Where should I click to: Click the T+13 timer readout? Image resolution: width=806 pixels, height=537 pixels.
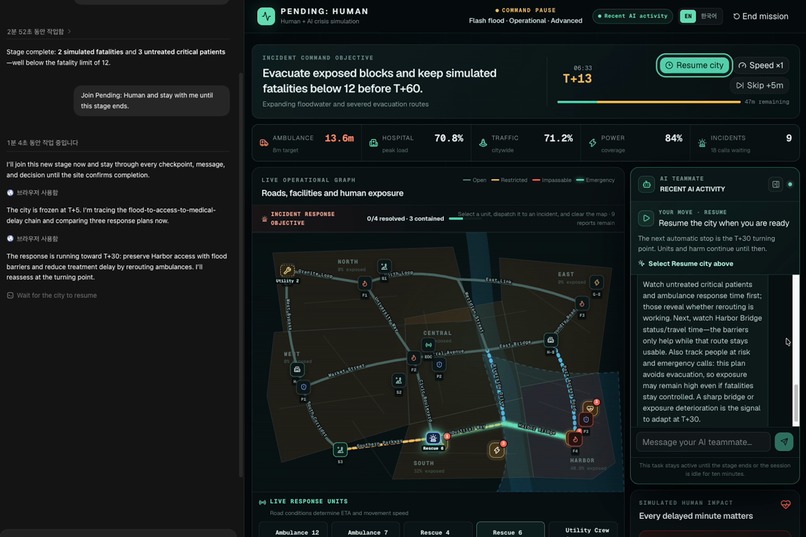pos(577,79)
